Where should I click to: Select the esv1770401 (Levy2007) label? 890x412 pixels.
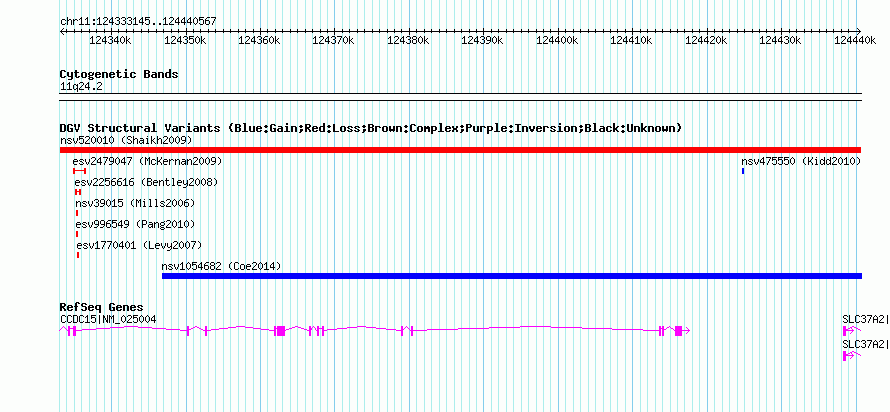(139, 245)
